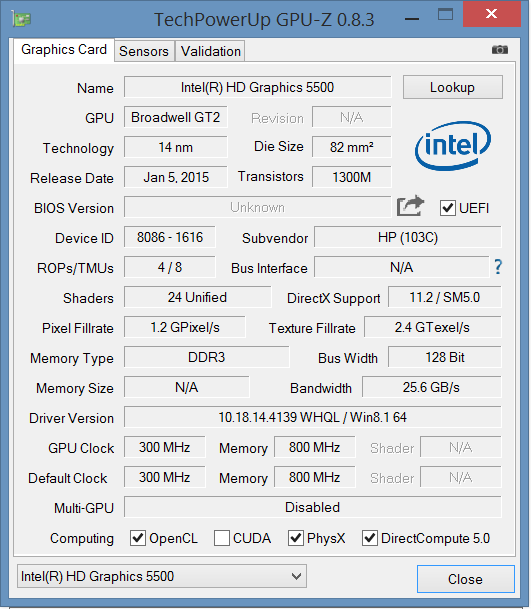This screenshot has width=531, height=609.
Task: Maximize the GPU-Z window
Action: pyautogui.click(x=445, y=15)
